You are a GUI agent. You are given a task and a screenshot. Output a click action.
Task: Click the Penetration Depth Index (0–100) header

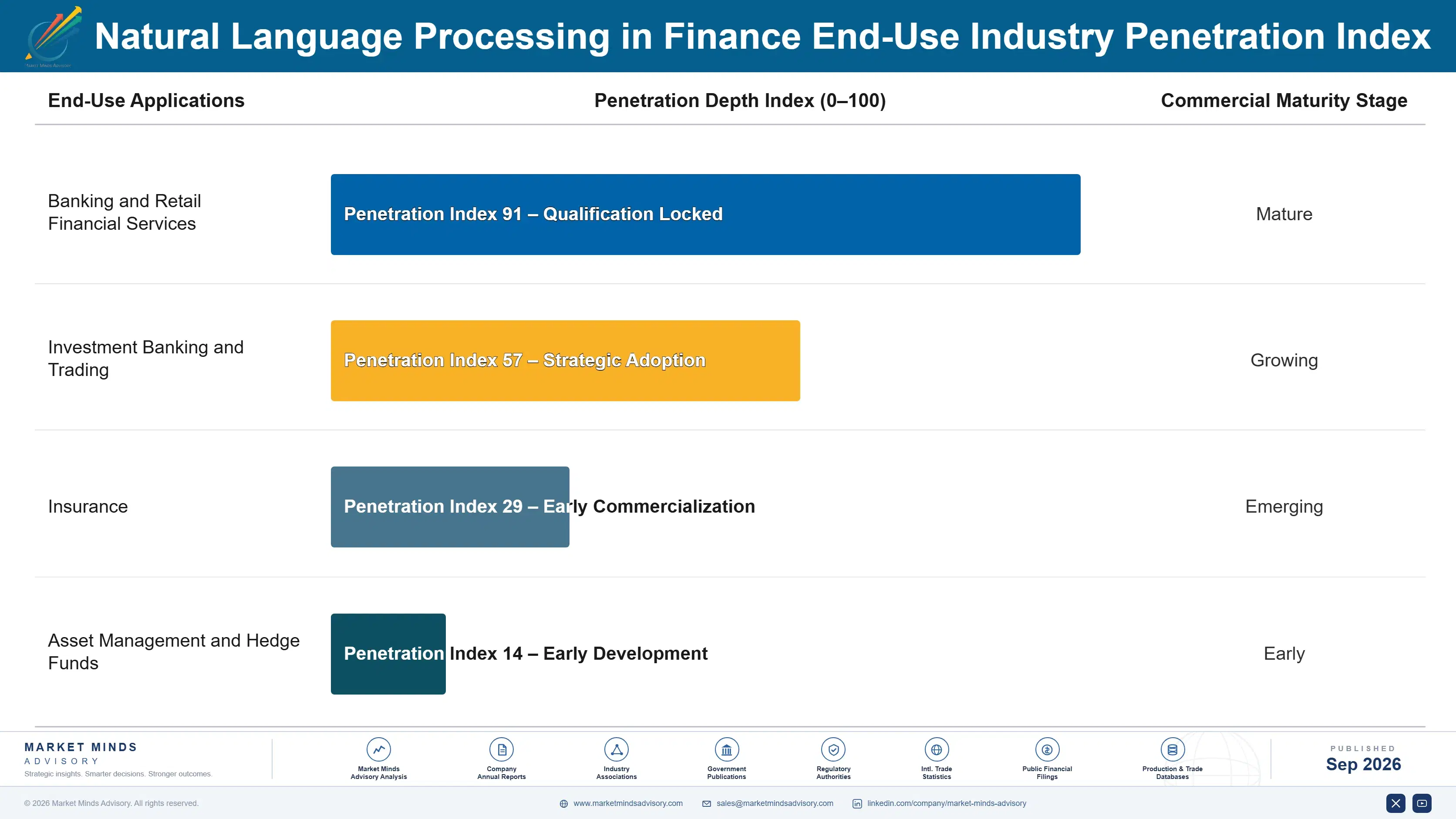[740, 101]
